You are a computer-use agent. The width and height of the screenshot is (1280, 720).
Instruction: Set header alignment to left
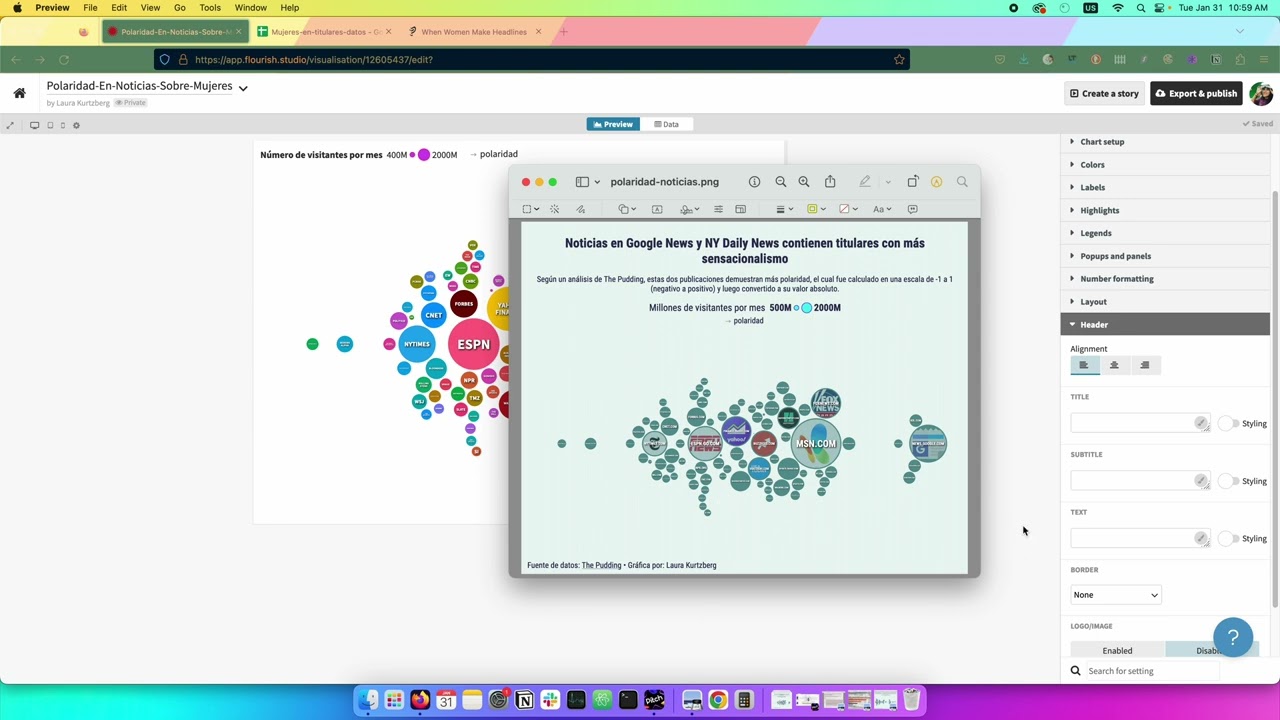click(x=1084, y=365)
